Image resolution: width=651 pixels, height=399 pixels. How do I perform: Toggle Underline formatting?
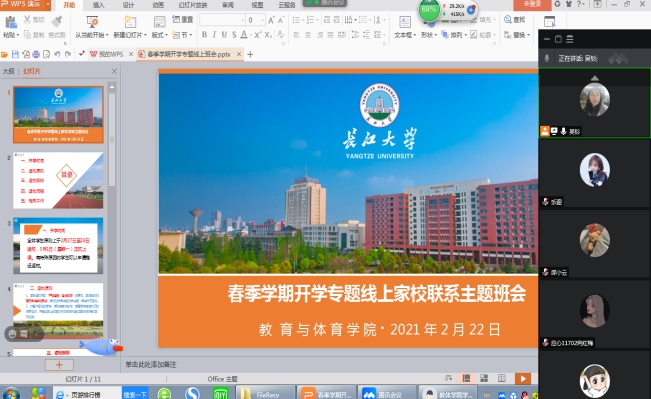[224, 35]
